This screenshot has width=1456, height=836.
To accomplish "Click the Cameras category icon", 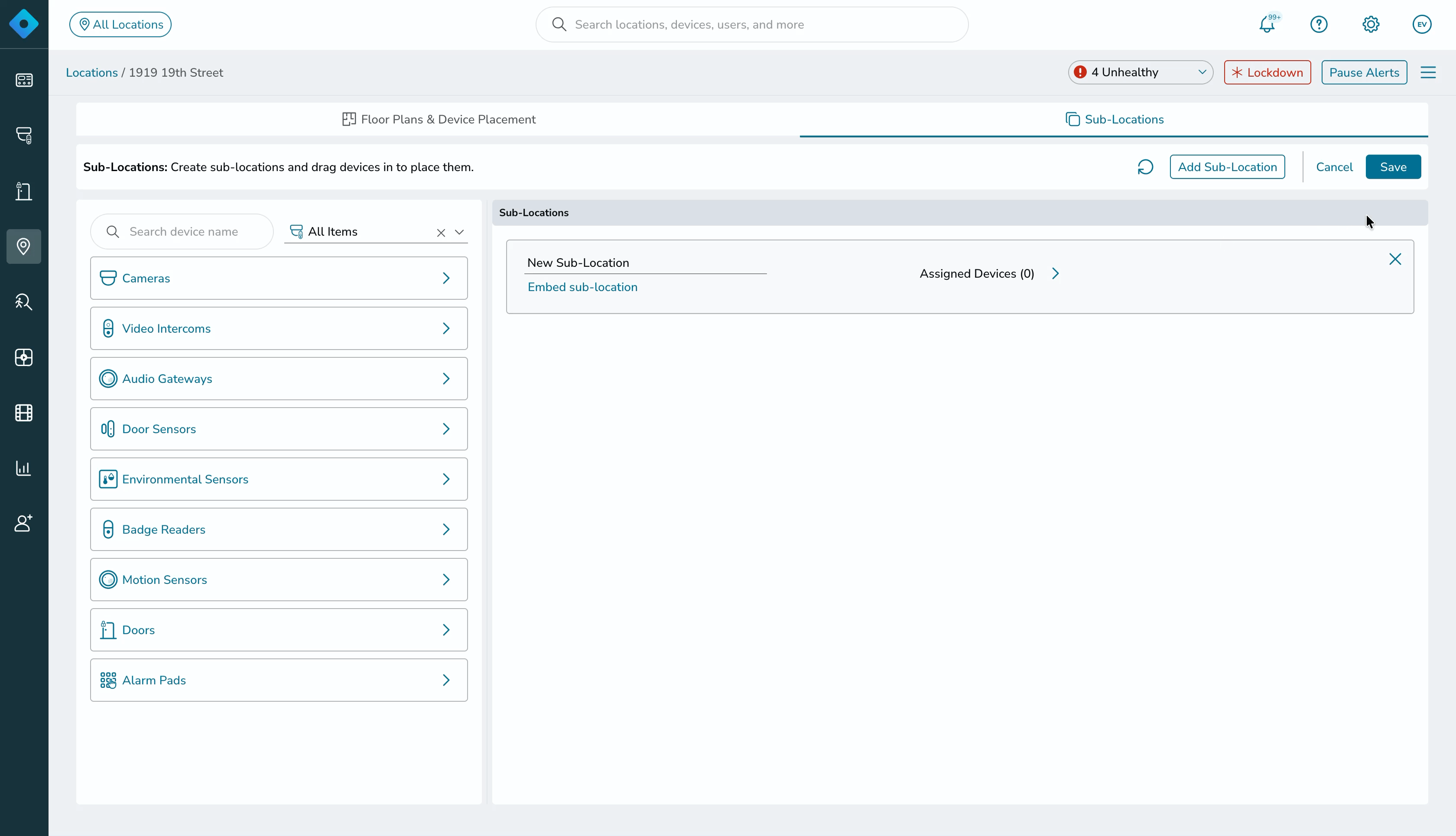I will [x=108, y=278].
